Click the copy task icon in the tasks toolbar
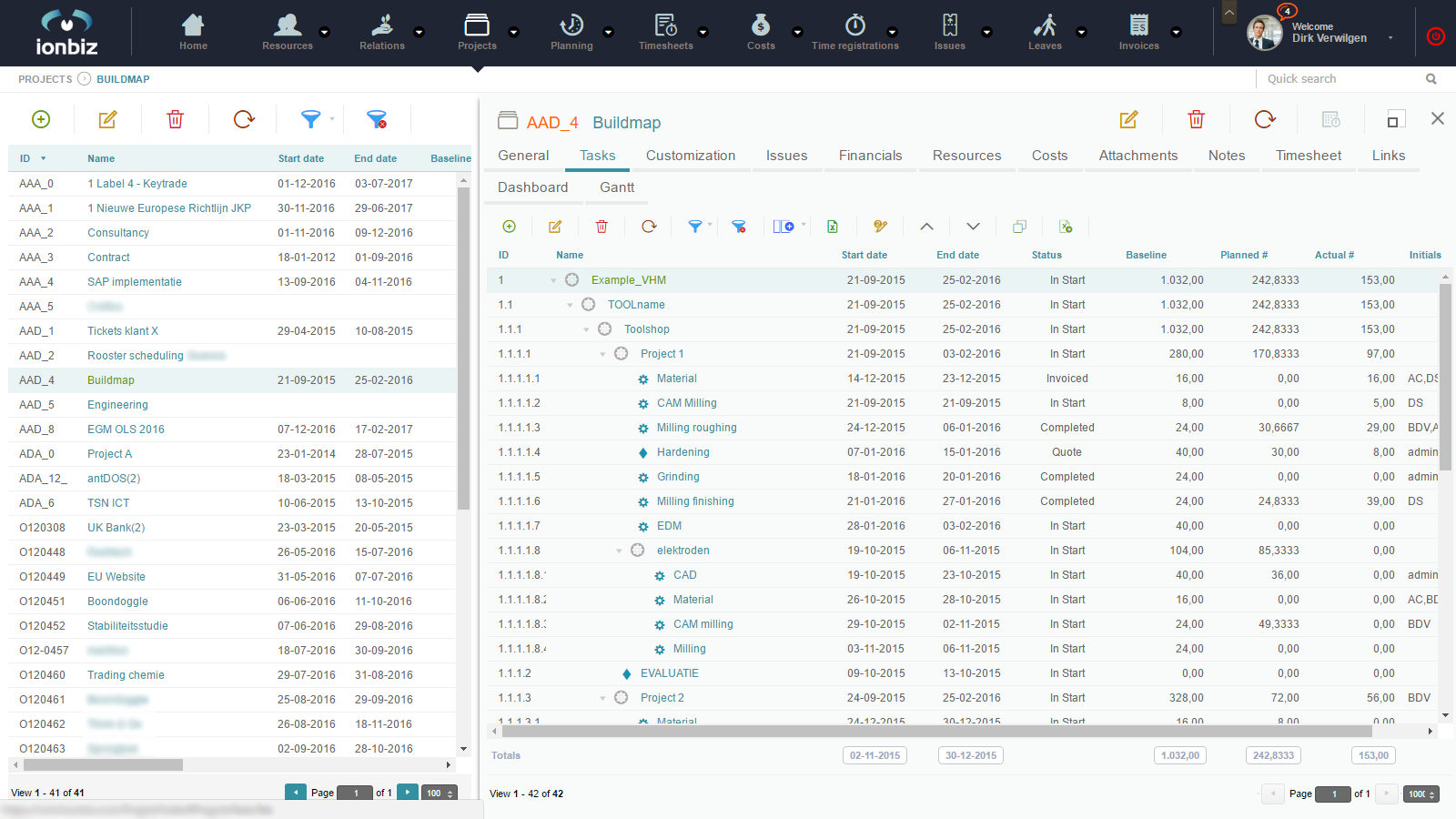Image resolution: width=1456 pixels, height=819 pixels. pyautogui.click(x=1019, y=227)
